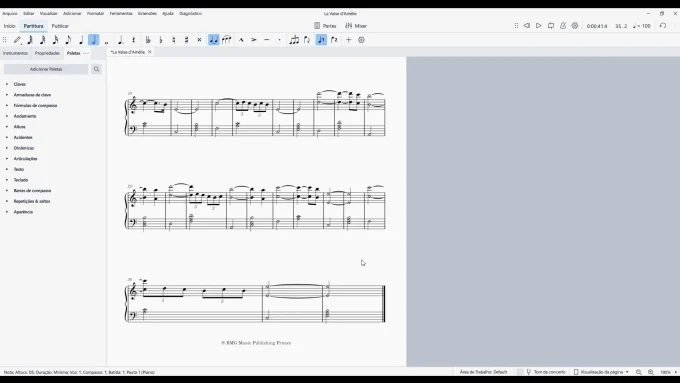The width and height of the screenshot is (680, 383).
Task: Open playback settings gear
Action: click(x=575, y=26)
